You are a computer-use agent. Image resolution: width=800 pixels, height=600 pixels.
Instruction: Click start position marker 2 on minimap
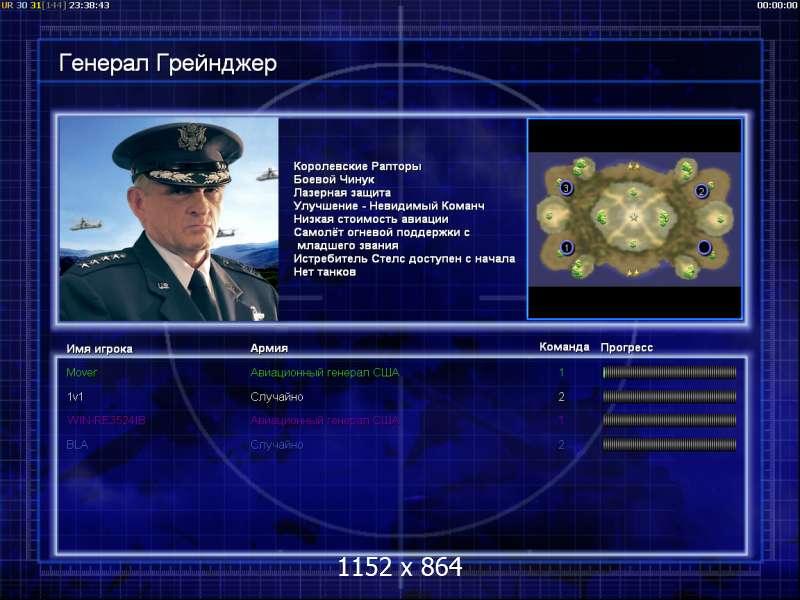click(x=702, y=191)
